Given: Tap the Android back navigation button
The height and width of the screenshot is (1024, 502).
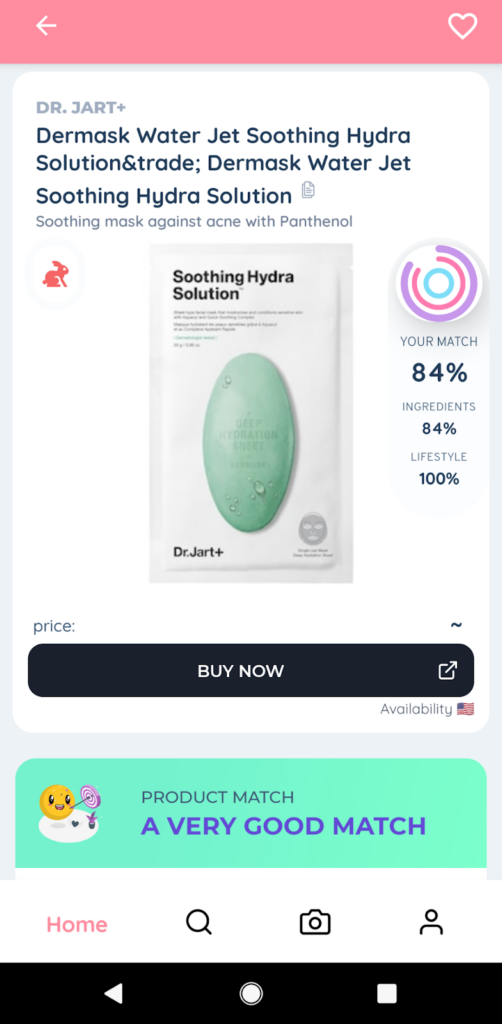Looking at the screenshot, I should (114, 993).
